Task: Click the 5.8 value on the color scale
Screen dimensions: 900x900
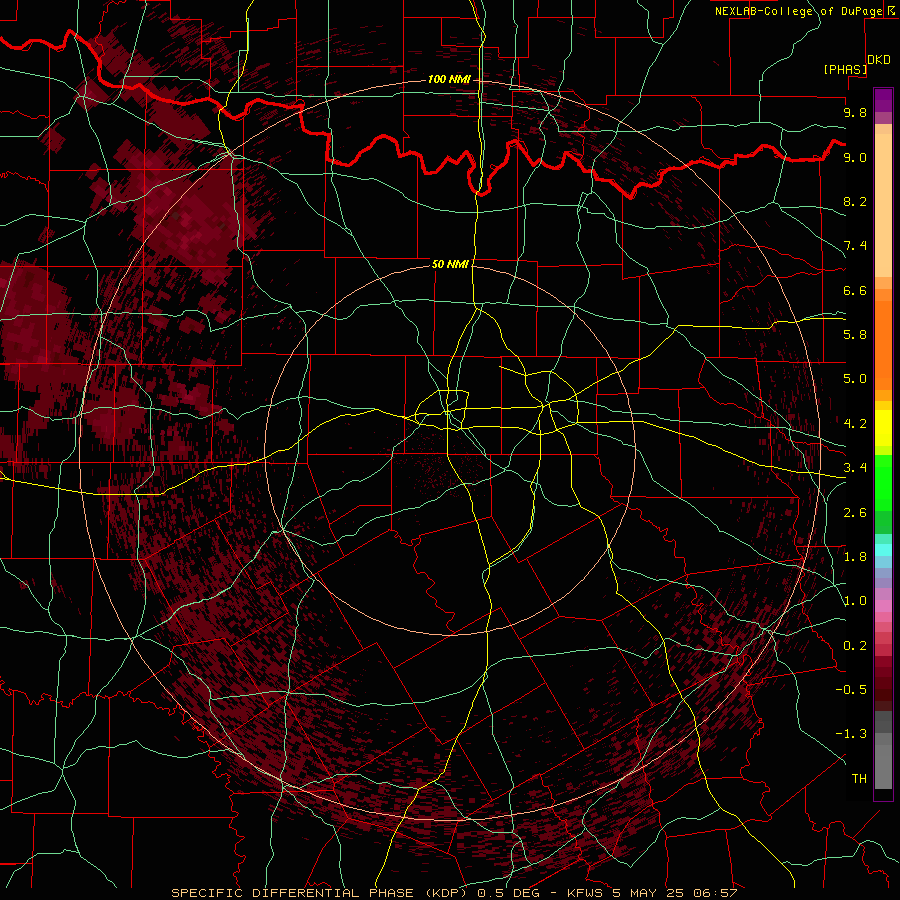Action: [855, 335]
